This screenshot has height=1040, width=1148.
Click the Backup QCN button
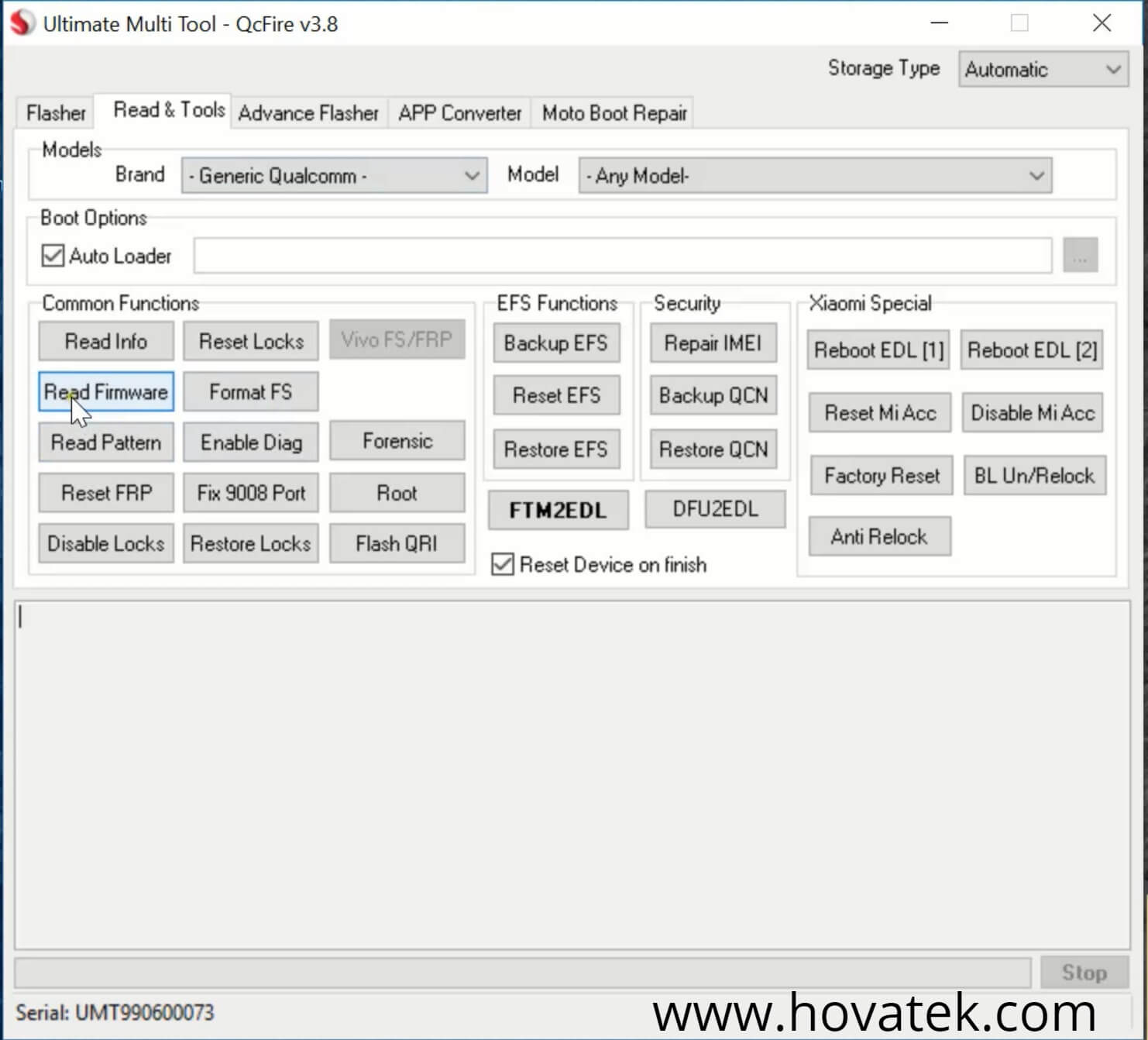click(713, 395)
